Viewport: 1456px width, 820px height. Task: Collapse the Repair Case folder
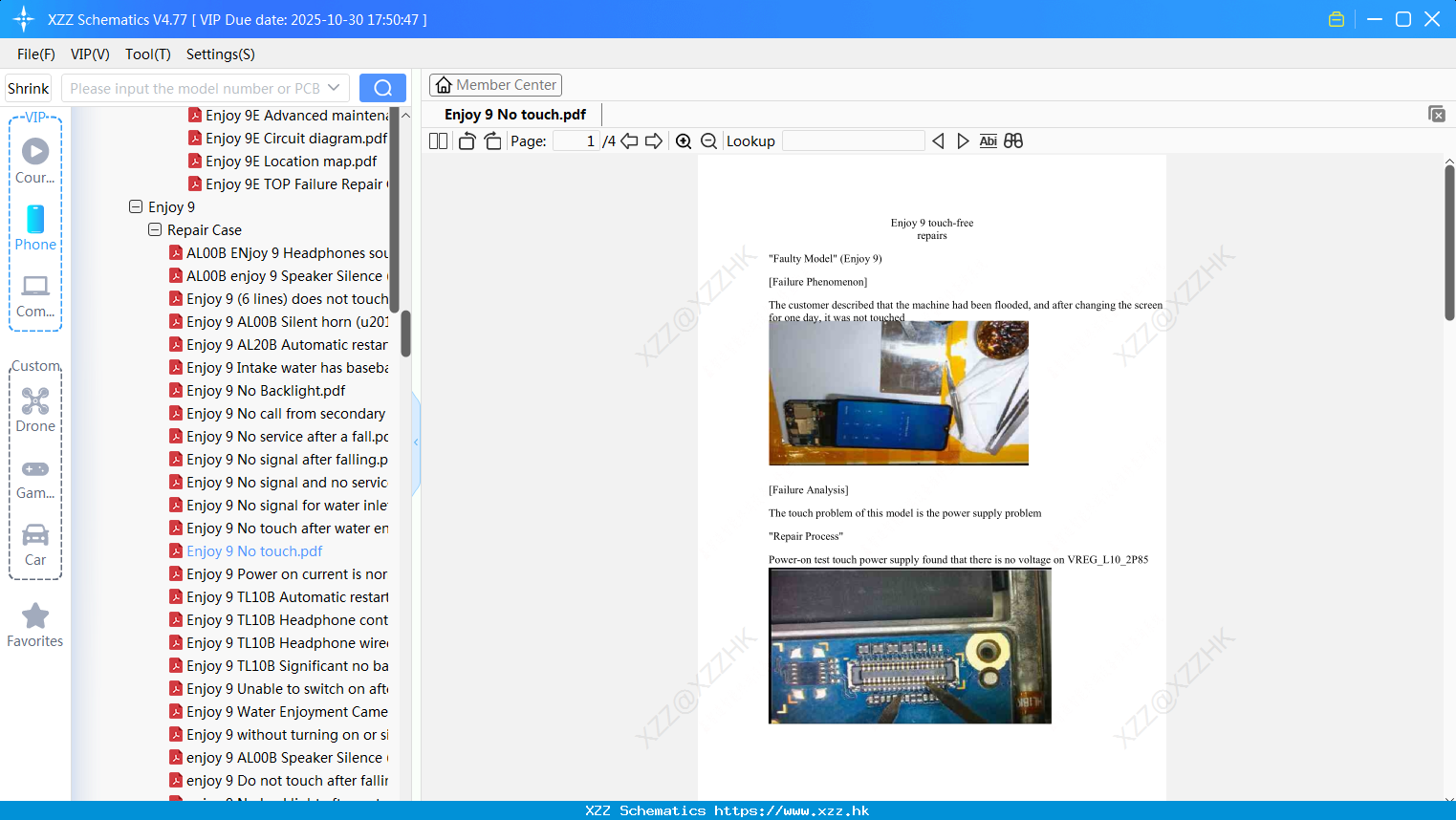155,229
